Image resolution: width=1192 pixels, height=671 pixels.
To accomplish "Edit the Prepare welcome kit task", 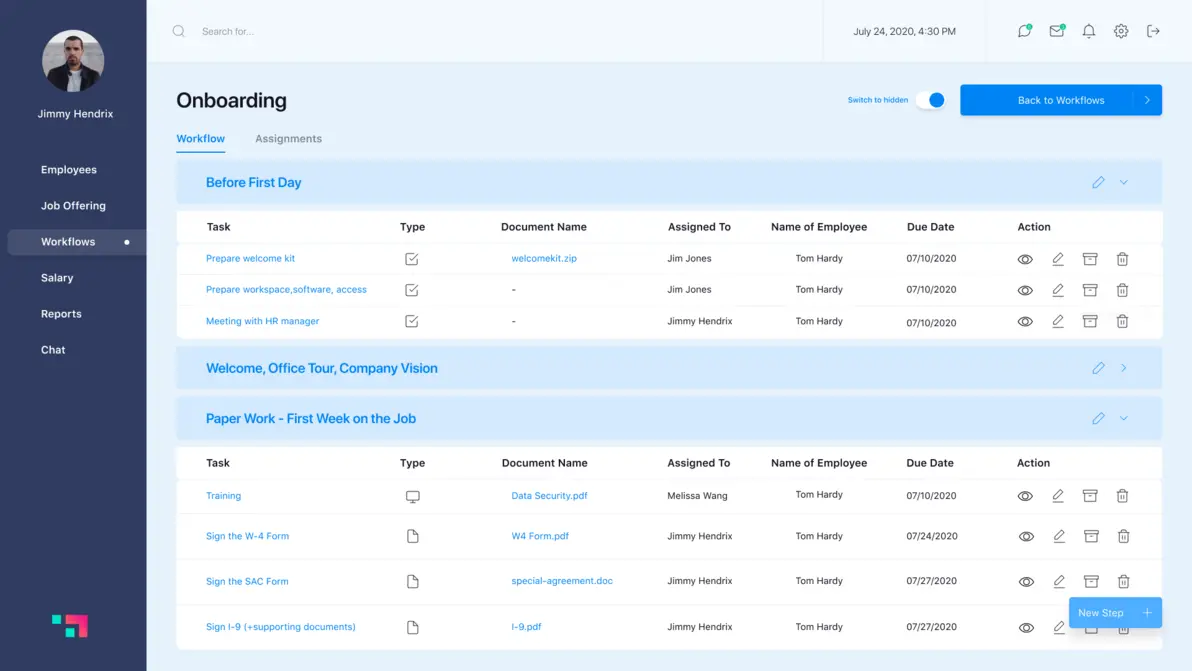I will pyautogui.click(x=1057, y=259).
